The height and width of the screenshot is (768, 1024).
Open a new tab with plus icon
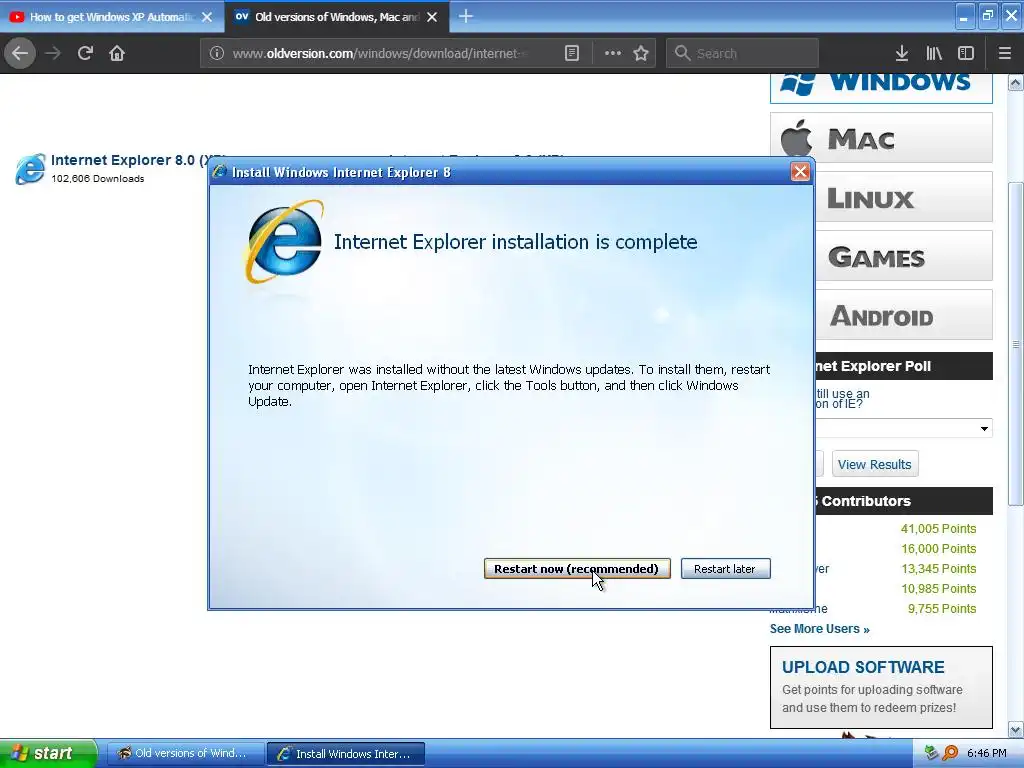click(466, 16)
